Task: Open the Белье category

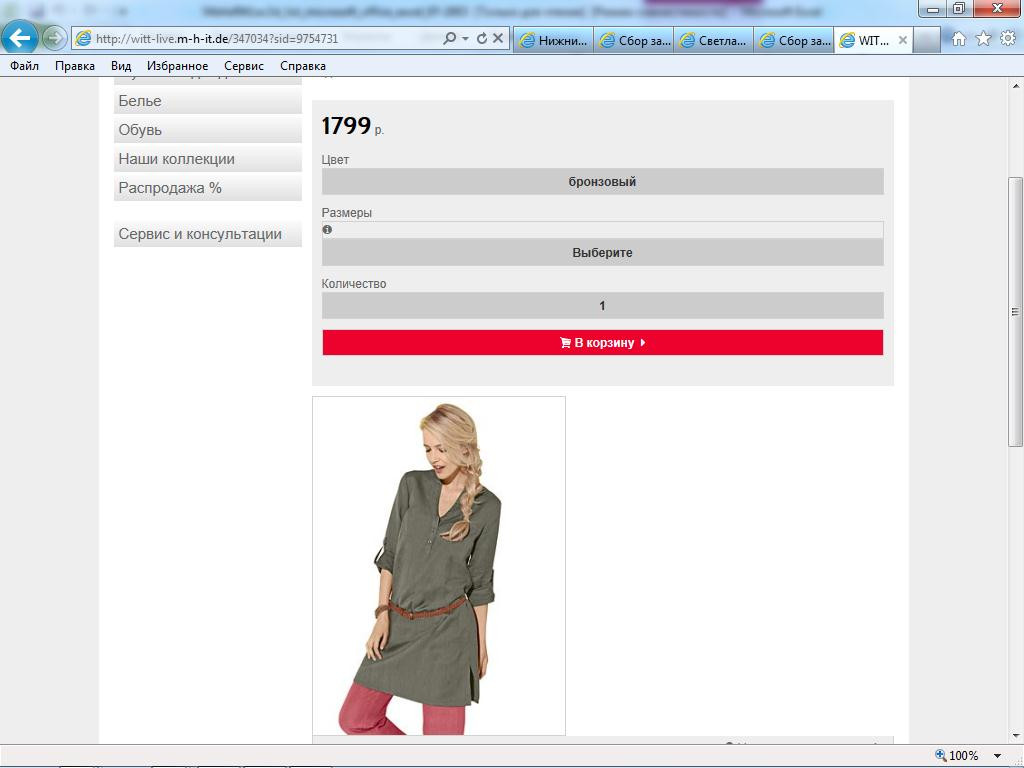Action: pos(208,101)
